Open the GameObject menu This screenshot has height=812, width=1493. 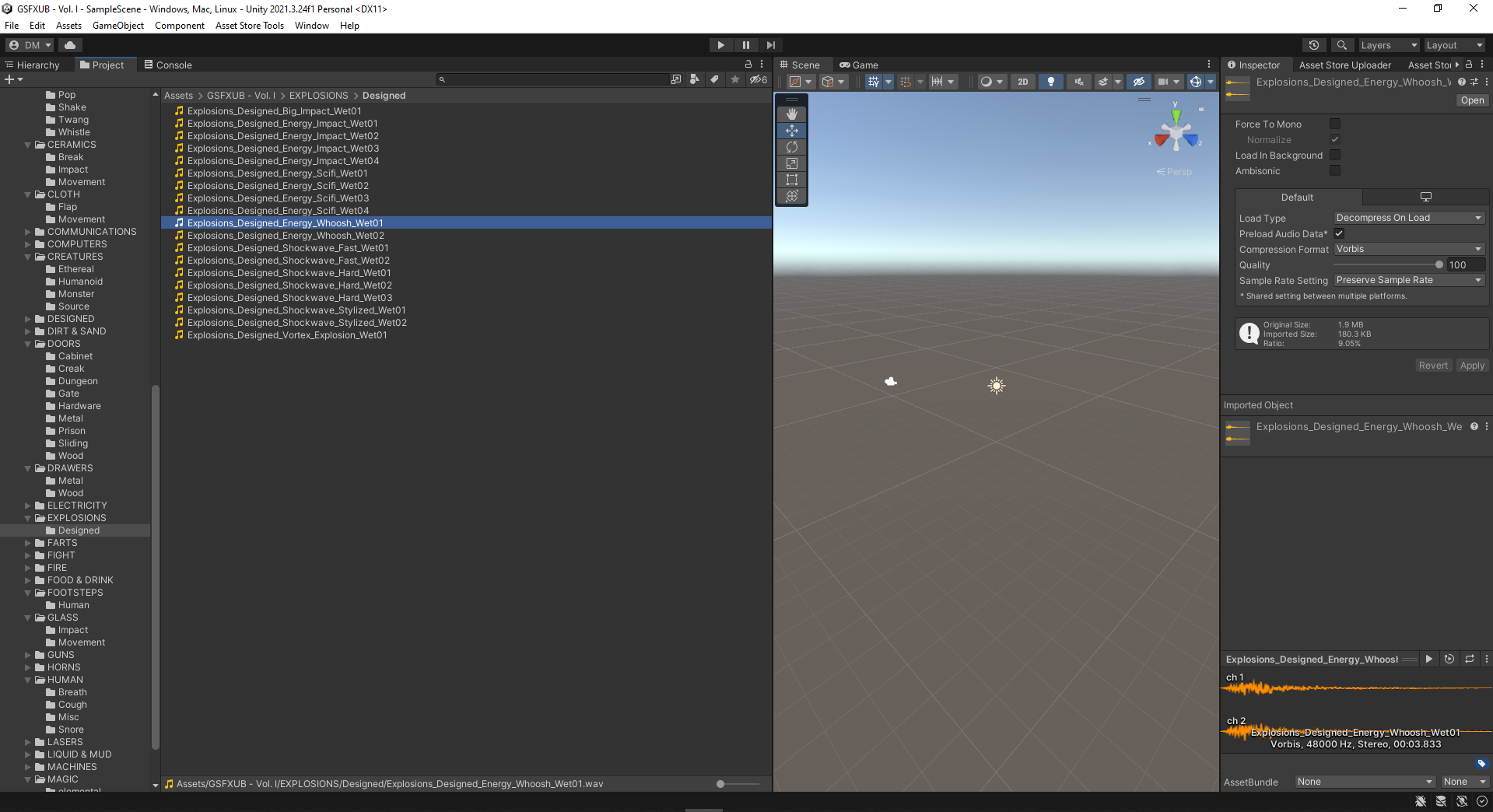(x=118, y=26)
